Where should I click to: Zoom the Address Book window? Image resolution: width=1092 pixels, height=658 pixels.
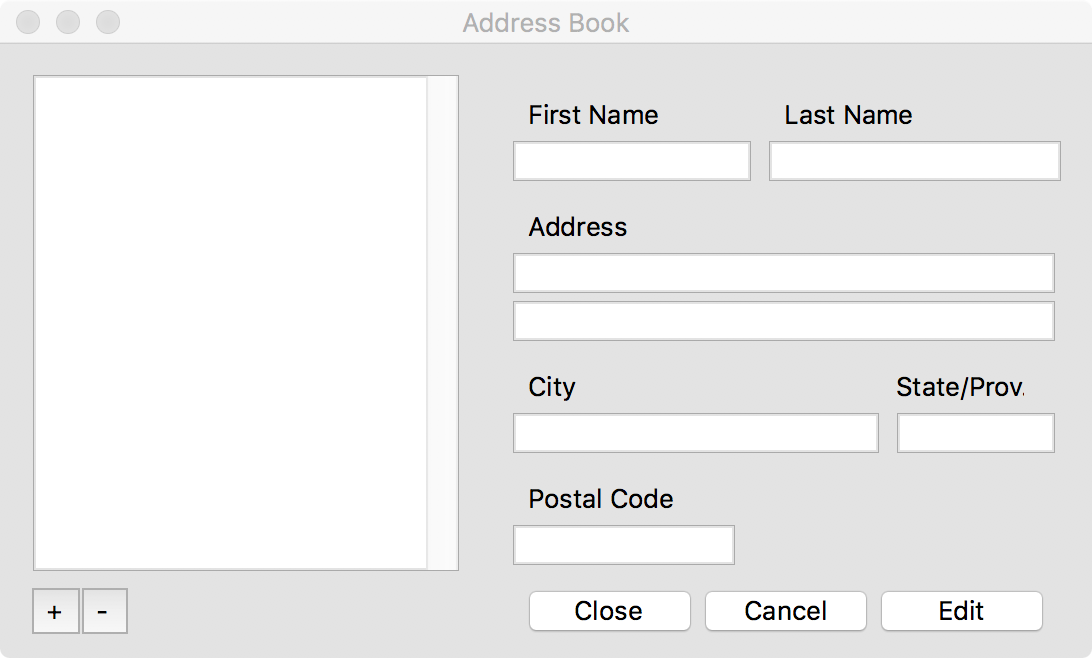(x=107, y=22)
